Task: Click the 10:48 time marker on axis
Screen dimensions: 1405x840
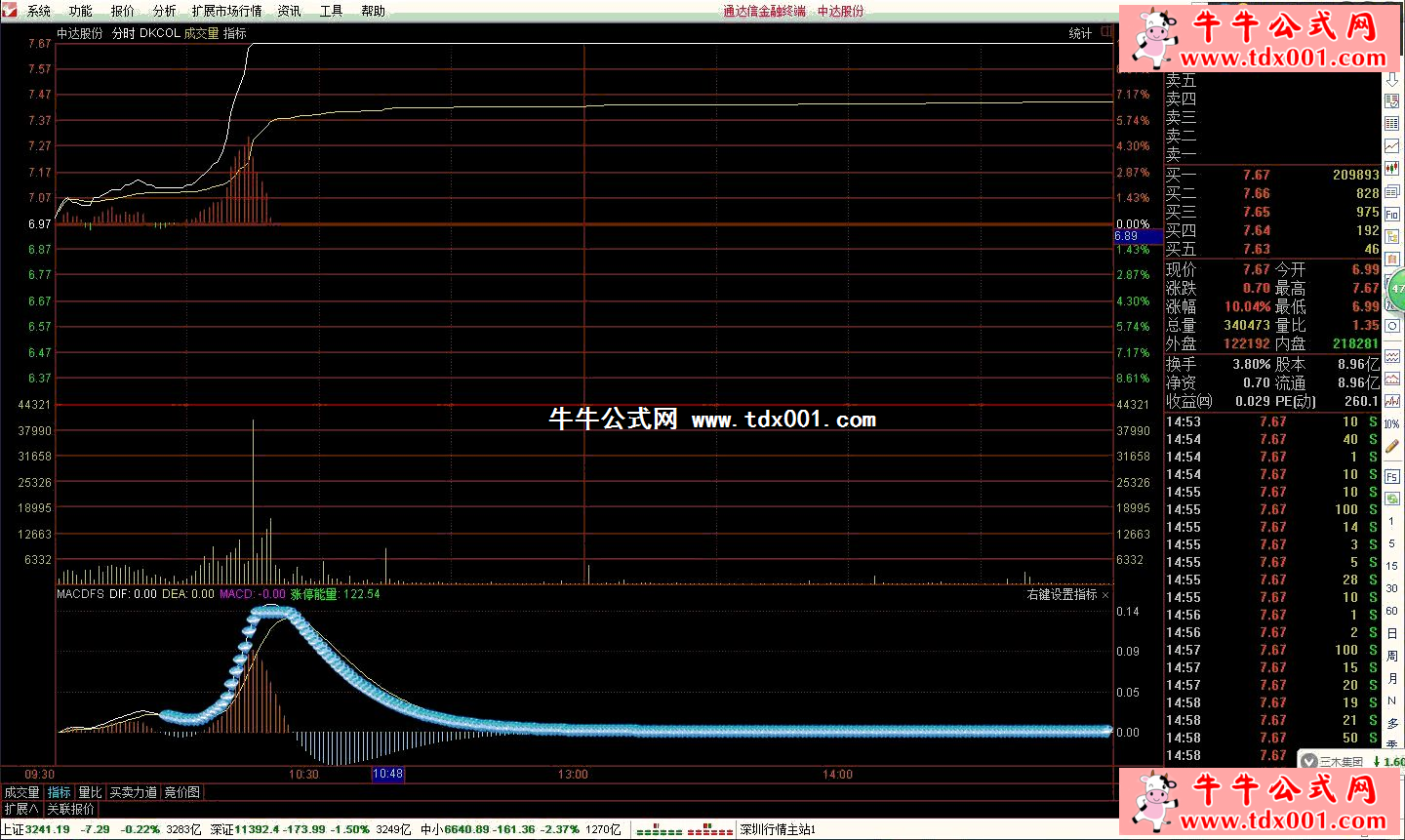Action: (x=387, y=774)
